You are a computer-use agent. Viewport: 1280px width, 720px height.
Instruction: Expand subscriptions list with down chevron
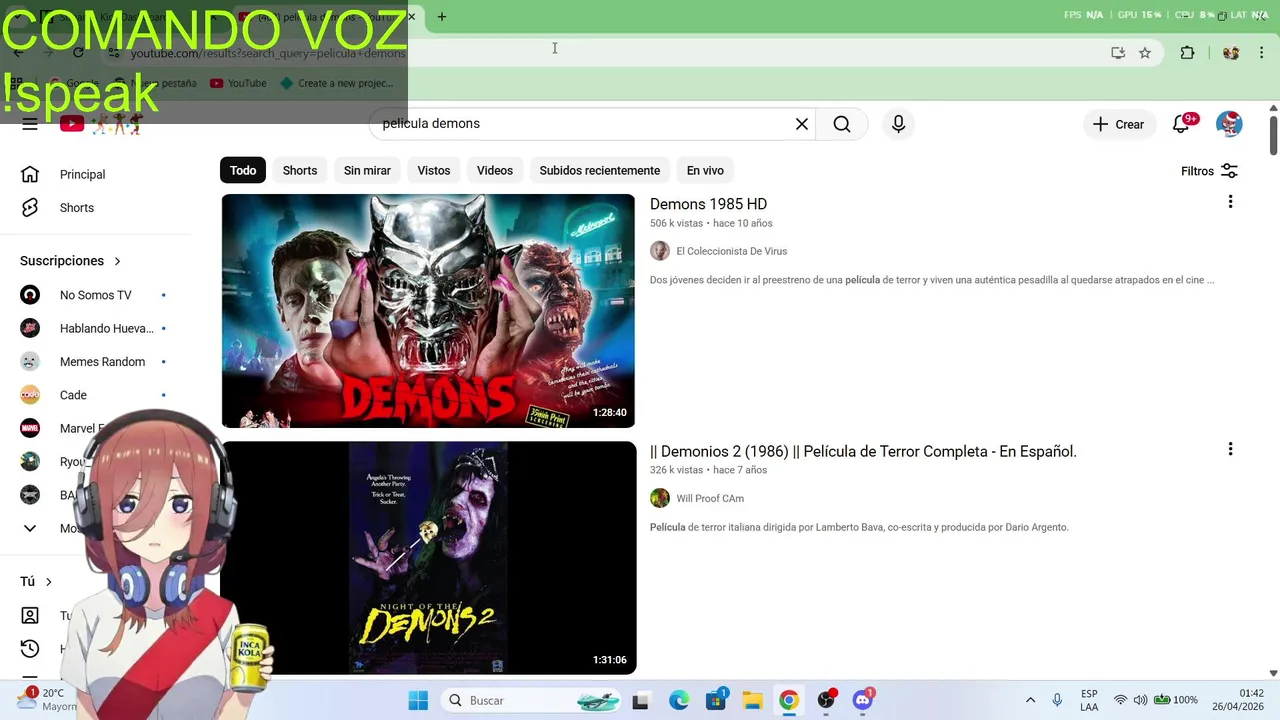coord(30,528)
